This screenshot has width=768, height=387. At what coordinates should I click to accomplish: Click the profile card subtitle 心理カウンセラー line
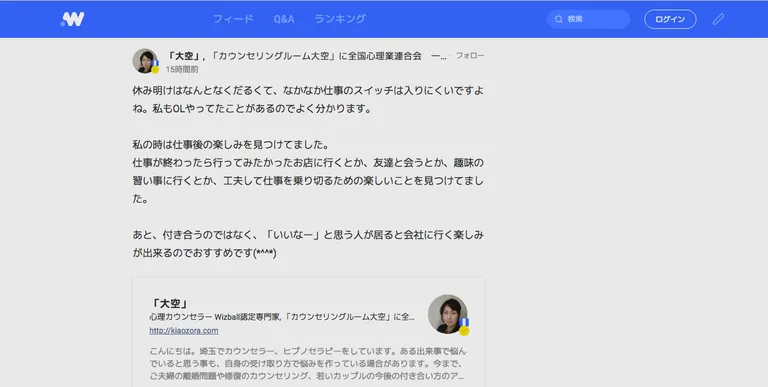[282, 317]
